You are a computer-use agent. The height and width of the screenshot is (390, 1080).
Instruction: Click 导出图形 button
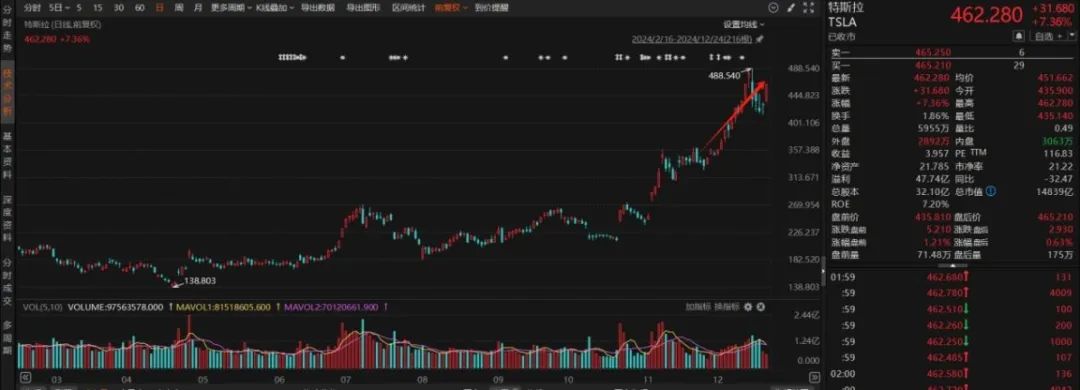363,8
